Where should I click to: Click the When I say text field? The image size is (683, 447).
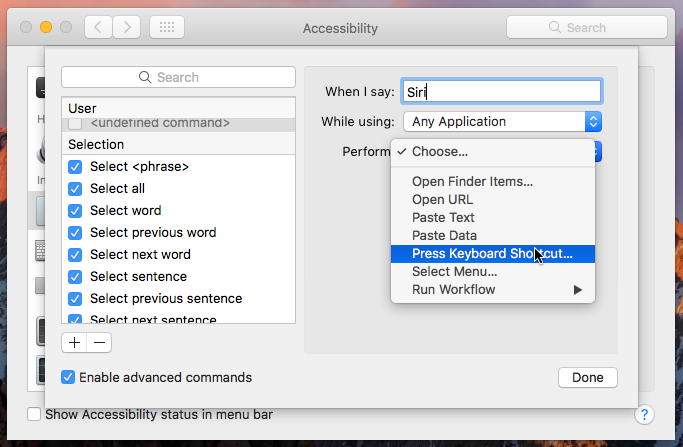coord(502,91)
